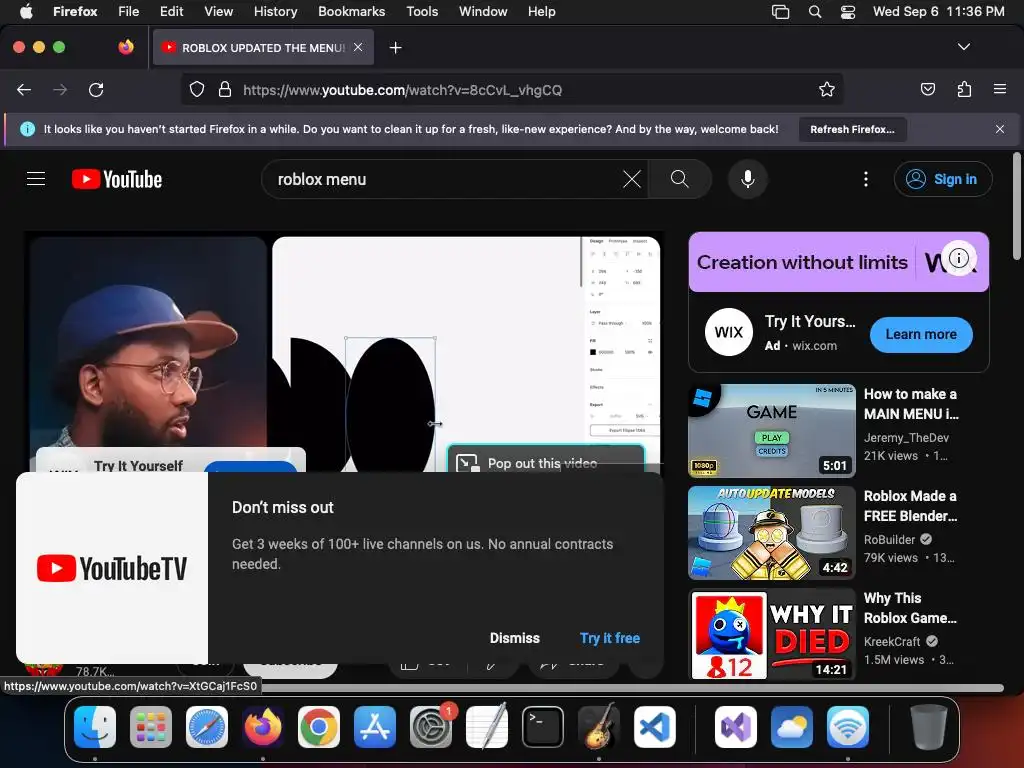Open the Firefox extensions panel
This screenshot has width=1024, height=768.
(x=964, y=89)
